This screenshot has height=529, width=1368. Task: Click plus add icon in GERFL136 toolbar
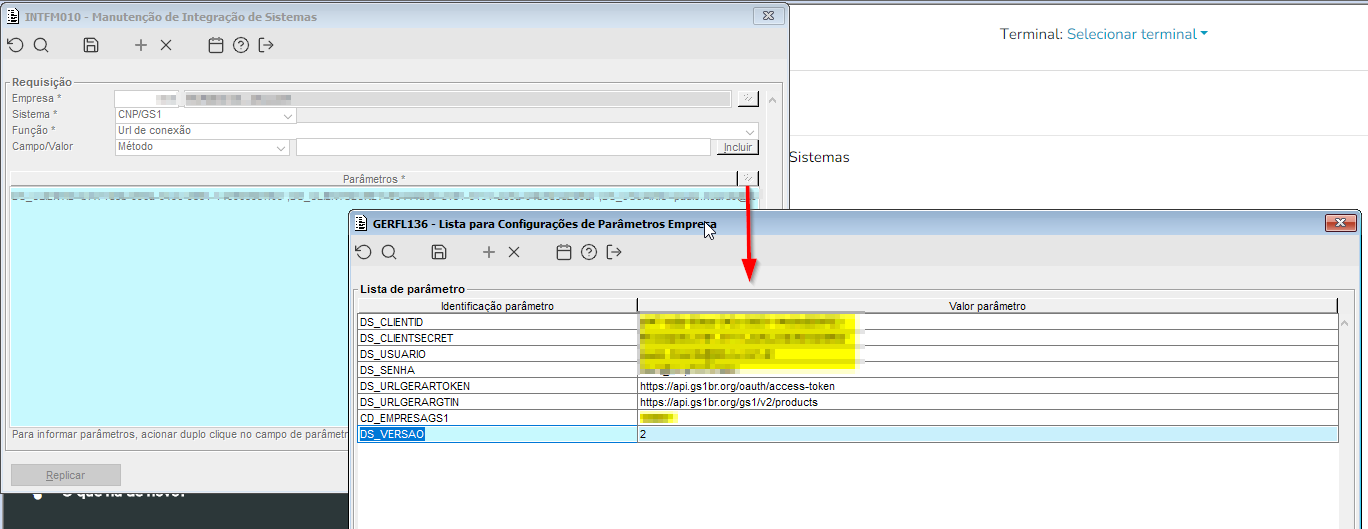click(x=489, y=252)
